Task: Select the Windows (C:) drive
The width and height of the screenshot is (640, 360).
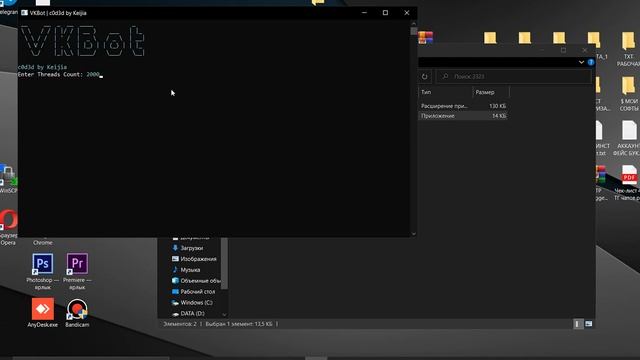Action: [x=192, y=302]
